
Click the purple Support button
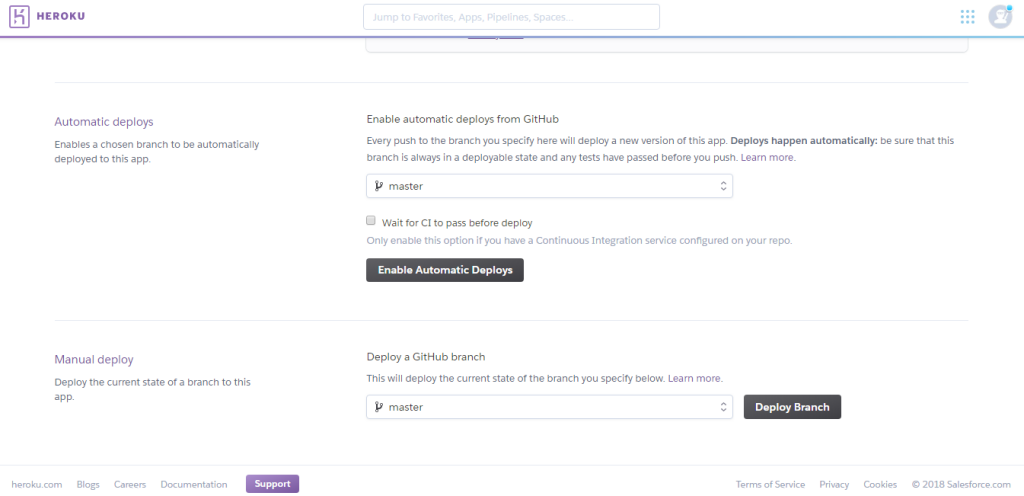coord(272,484)
